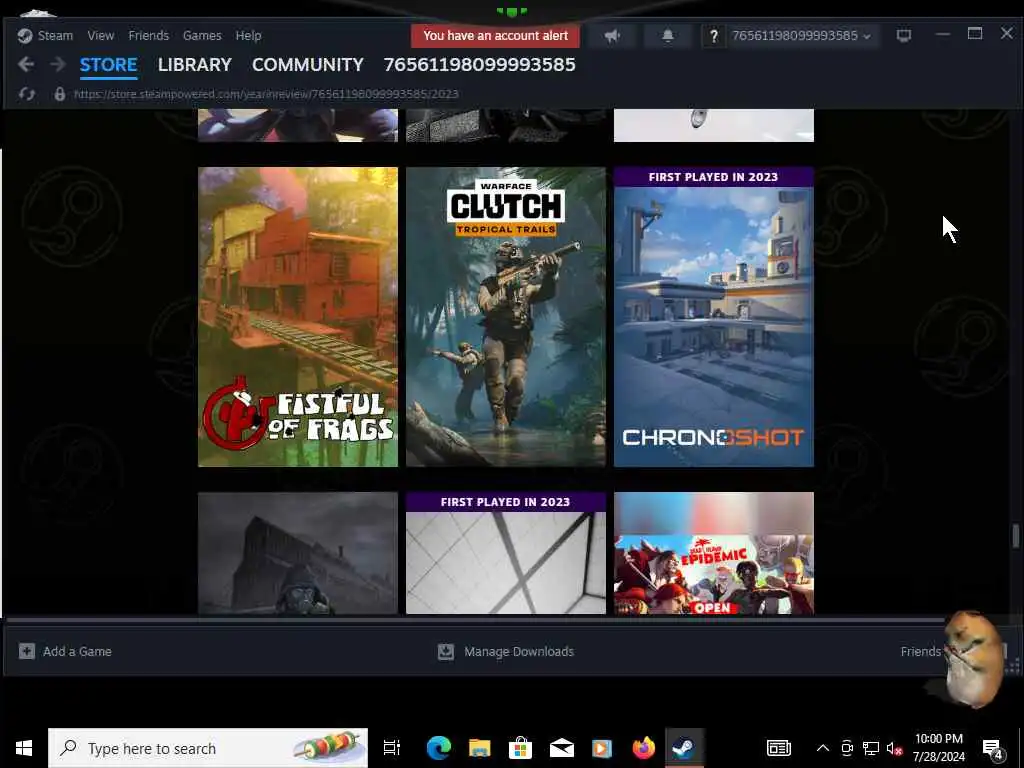
Task: Open the Action Center notifications icon
Action: (x=993, y=748)
